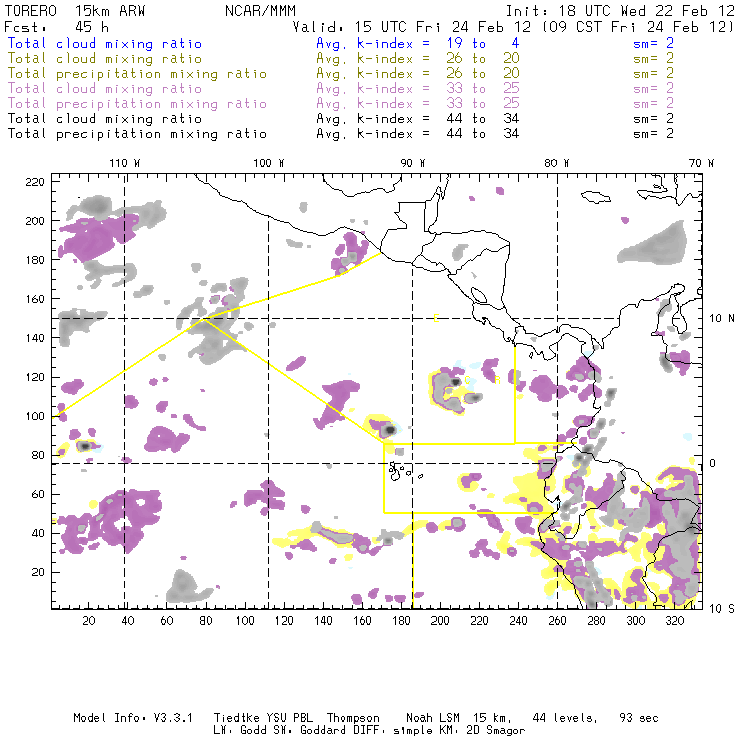Click the TORERO 15km ARW title text
The width and height of the screenshot is (740, 740).
coord(76,8)
